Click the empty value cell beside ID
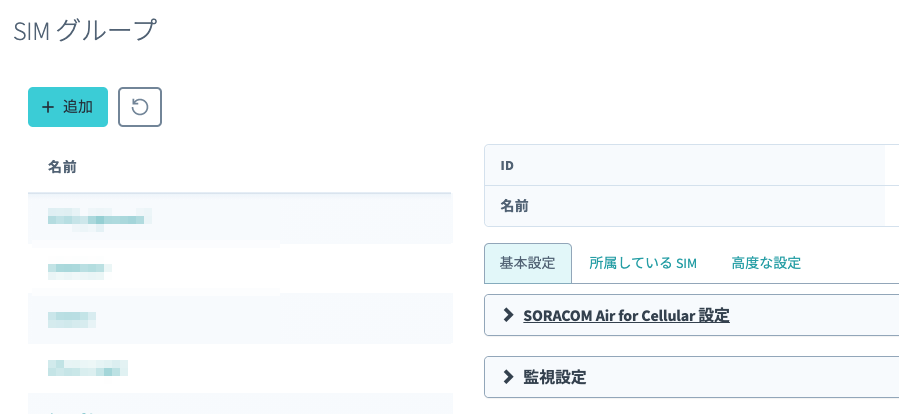 coord(892,165)
